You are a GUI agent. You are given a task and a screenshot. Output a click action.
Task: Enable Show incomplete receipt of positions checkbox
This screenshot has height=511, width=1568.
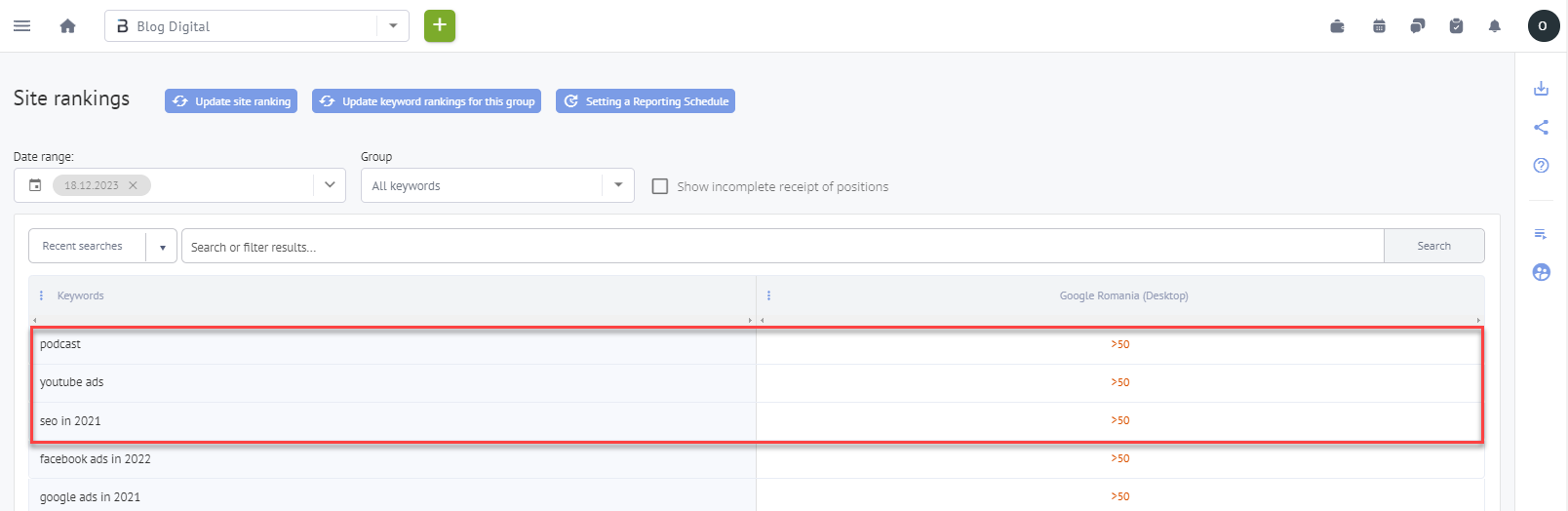coord(660,186)
